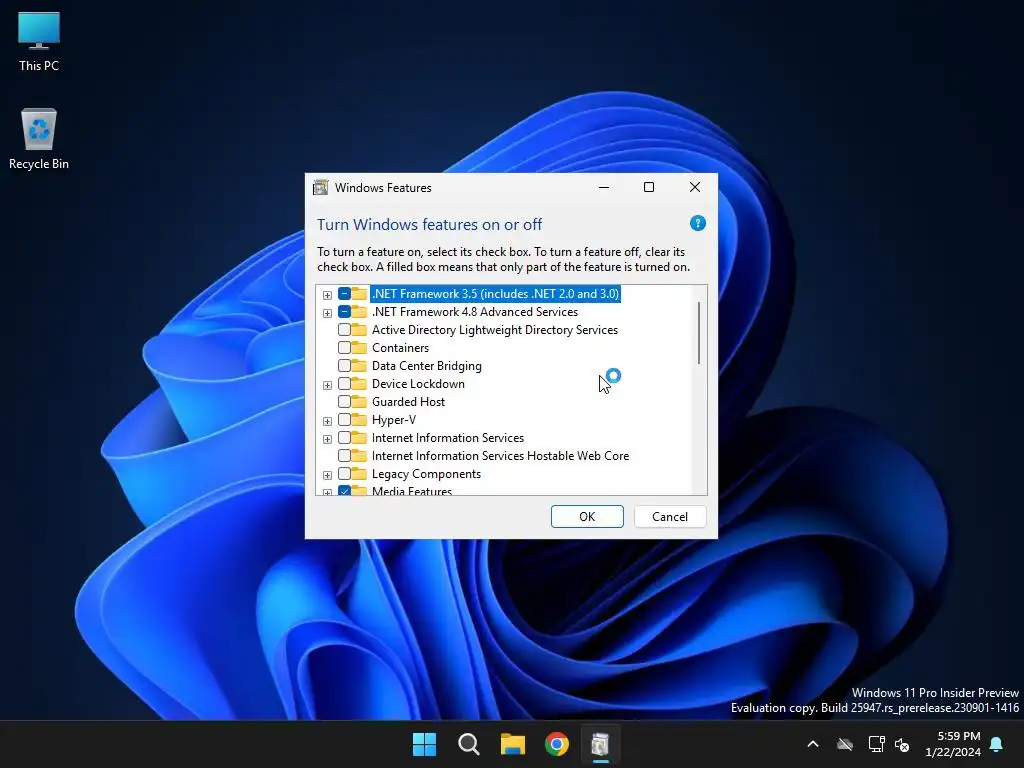Click the Data Center Bridging folder icon
Viewport: 1024px width, 768px height.
pos(359,366)
